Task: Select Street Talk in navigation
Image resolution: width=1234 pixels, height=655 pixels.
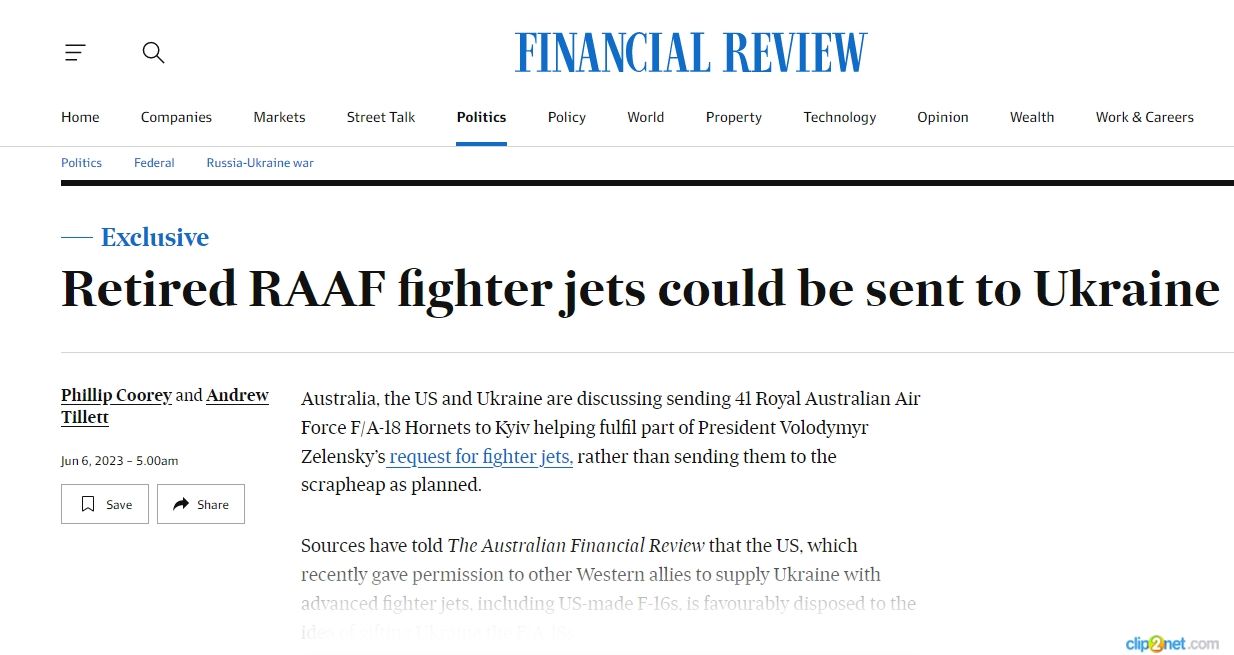Action: click(381, 117)
